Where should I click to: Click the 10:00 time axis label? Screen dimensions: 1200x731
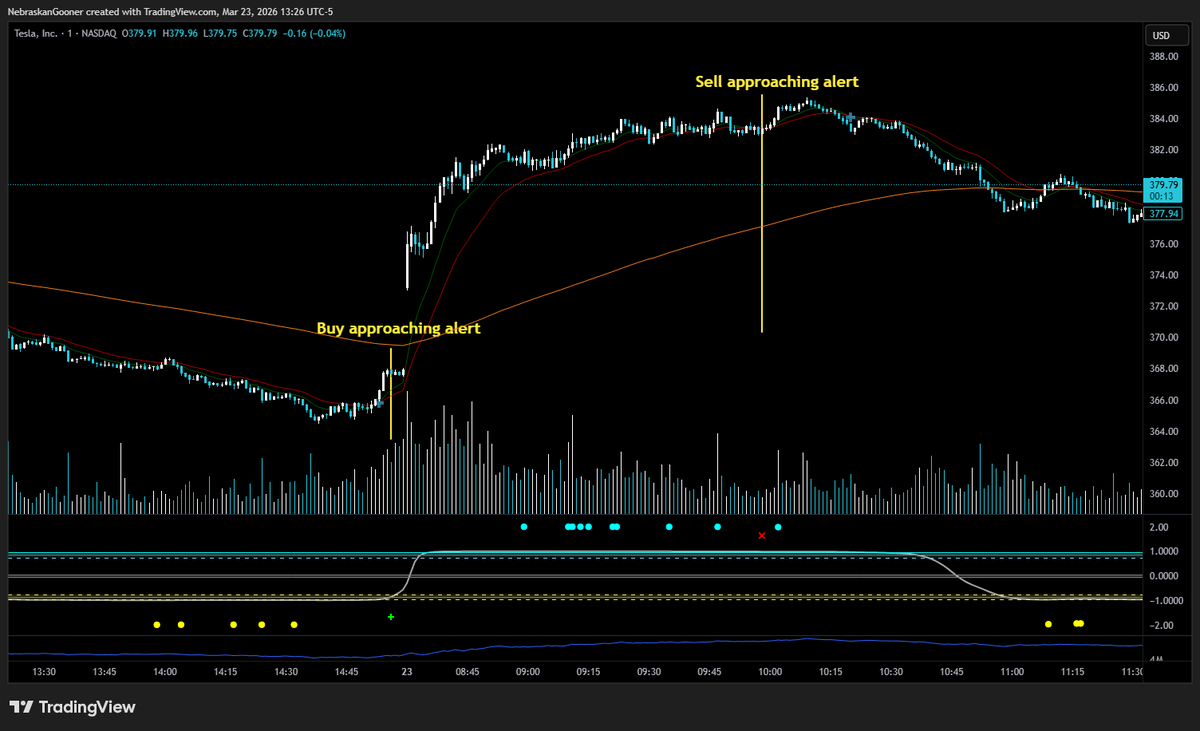(769, 672)
